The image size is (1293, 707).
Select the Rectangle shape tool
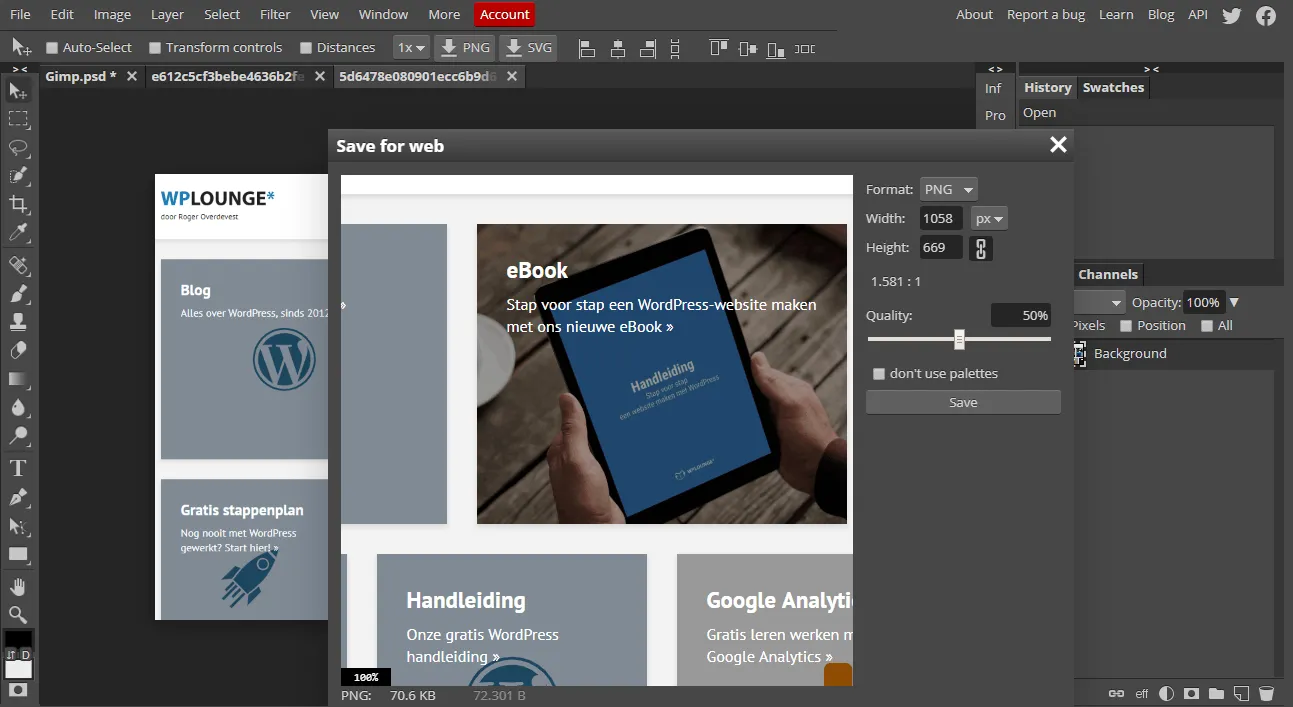[18, 554]
